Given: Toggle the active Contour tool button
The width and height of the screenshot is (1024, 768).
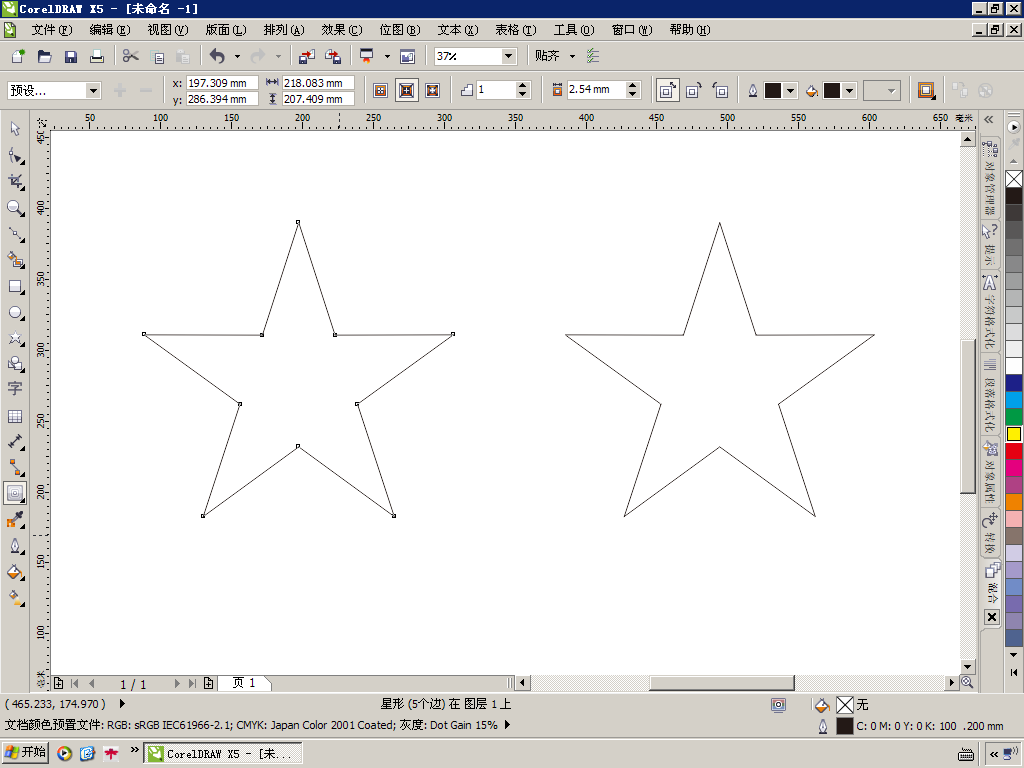Looking at the screenshot, I should pos(15,494).
